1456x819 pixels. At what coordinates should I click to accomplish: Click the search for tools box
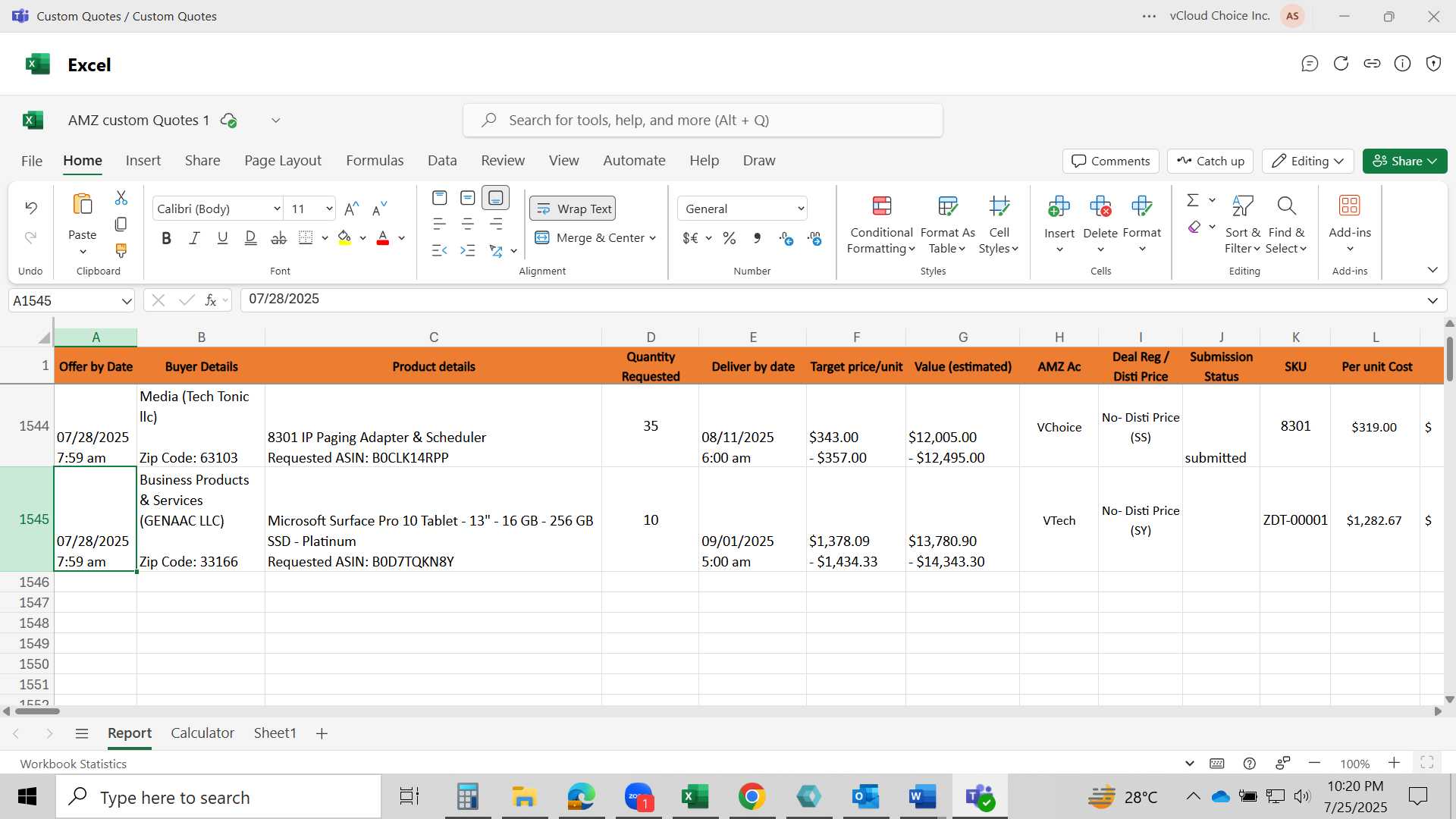pos(703,121)
